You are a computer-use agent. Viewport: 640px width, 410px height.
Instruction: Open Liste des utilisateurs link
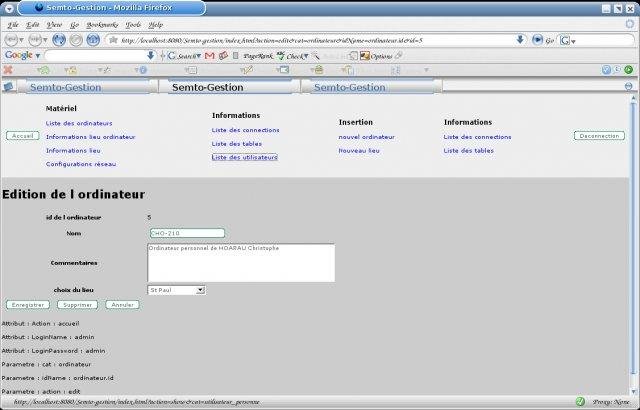click(x=244, y=157)
